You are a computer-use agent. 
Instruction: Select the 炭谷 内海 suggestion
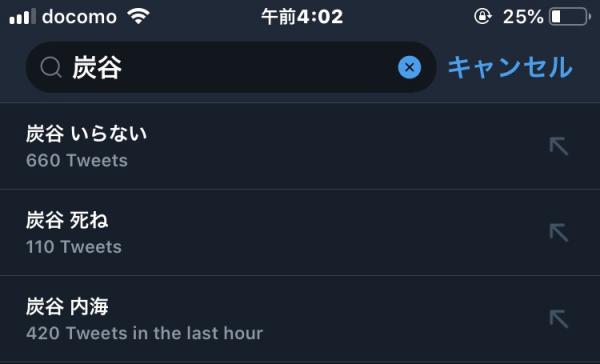pyautogui.click(x=300, y=319)
